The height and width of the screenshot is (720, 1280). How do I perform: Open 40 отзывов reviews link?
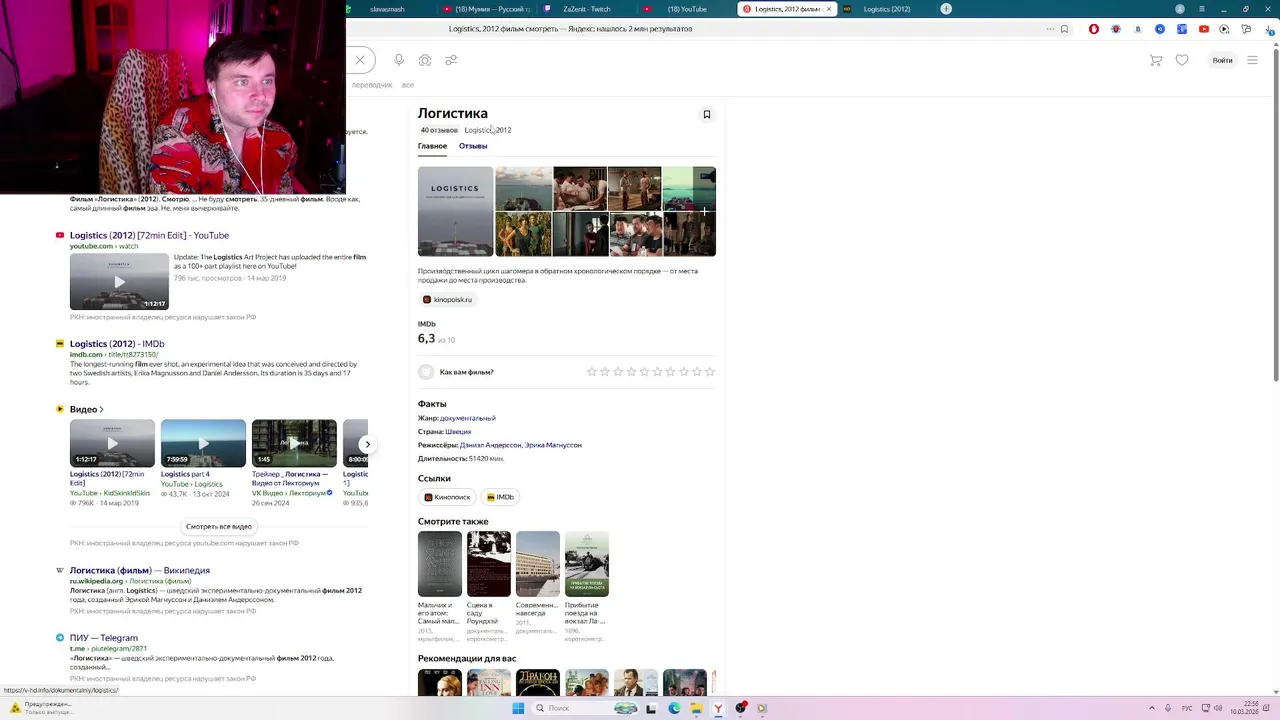tap(439, 130)
